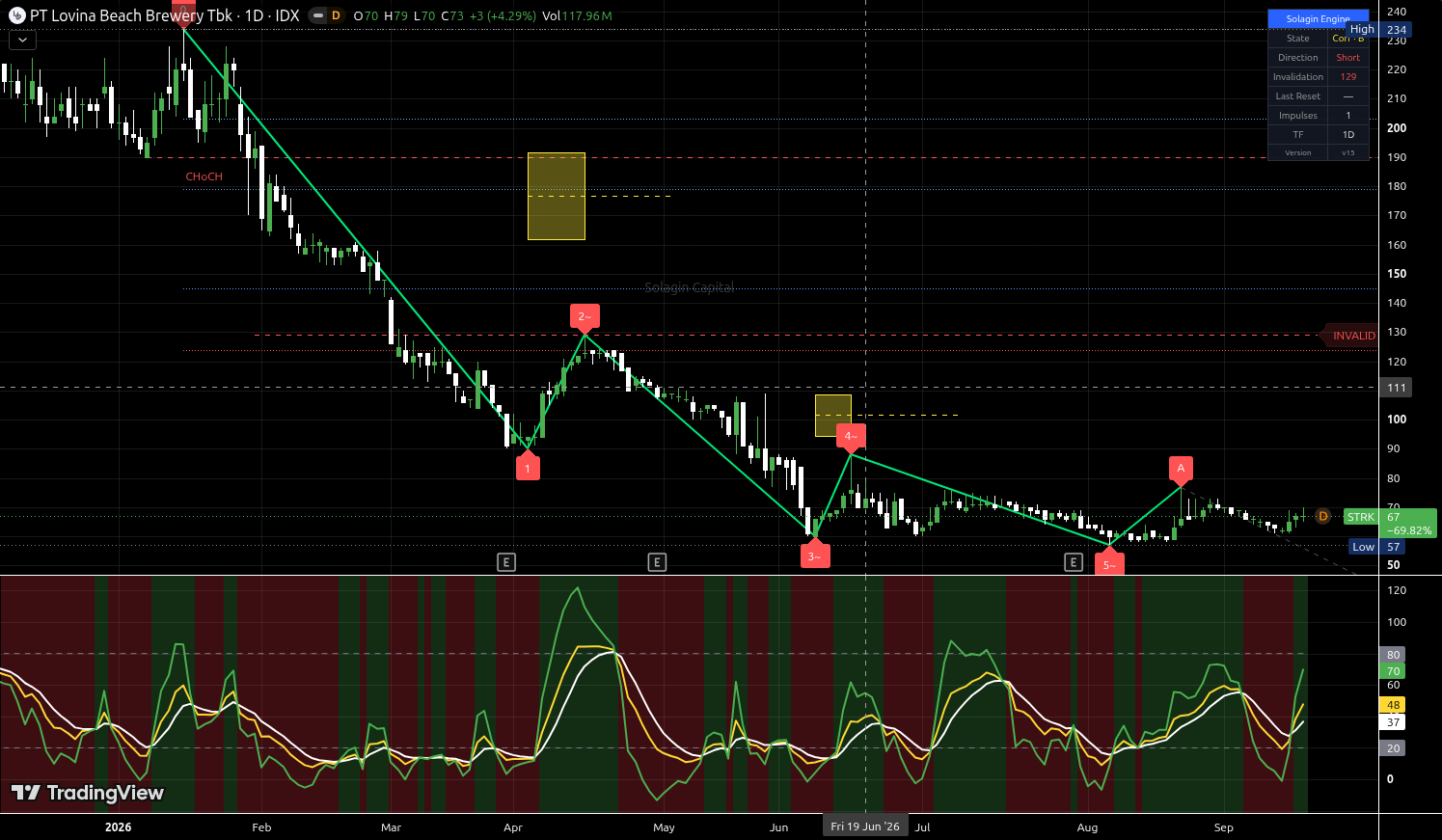Click the oscillator 80 level label
Viewport: 1442px width, 840px height.
[1394, 655]
